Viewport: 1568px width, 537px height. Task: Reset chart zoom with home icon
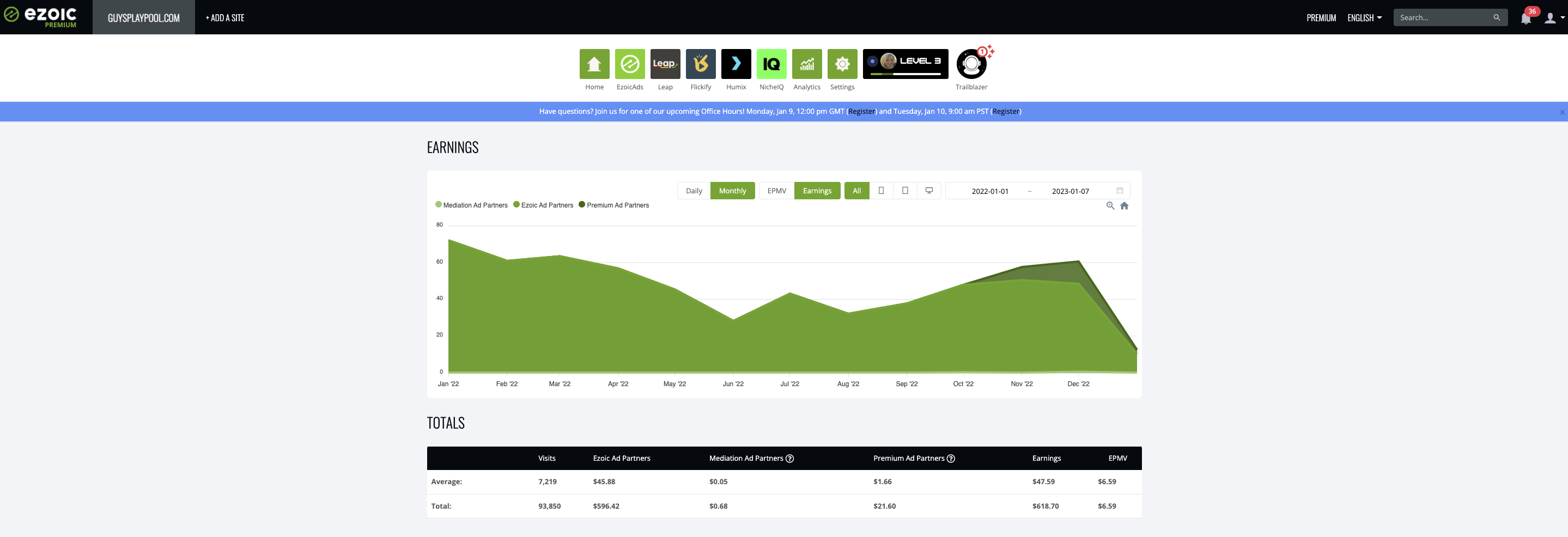1125,206
